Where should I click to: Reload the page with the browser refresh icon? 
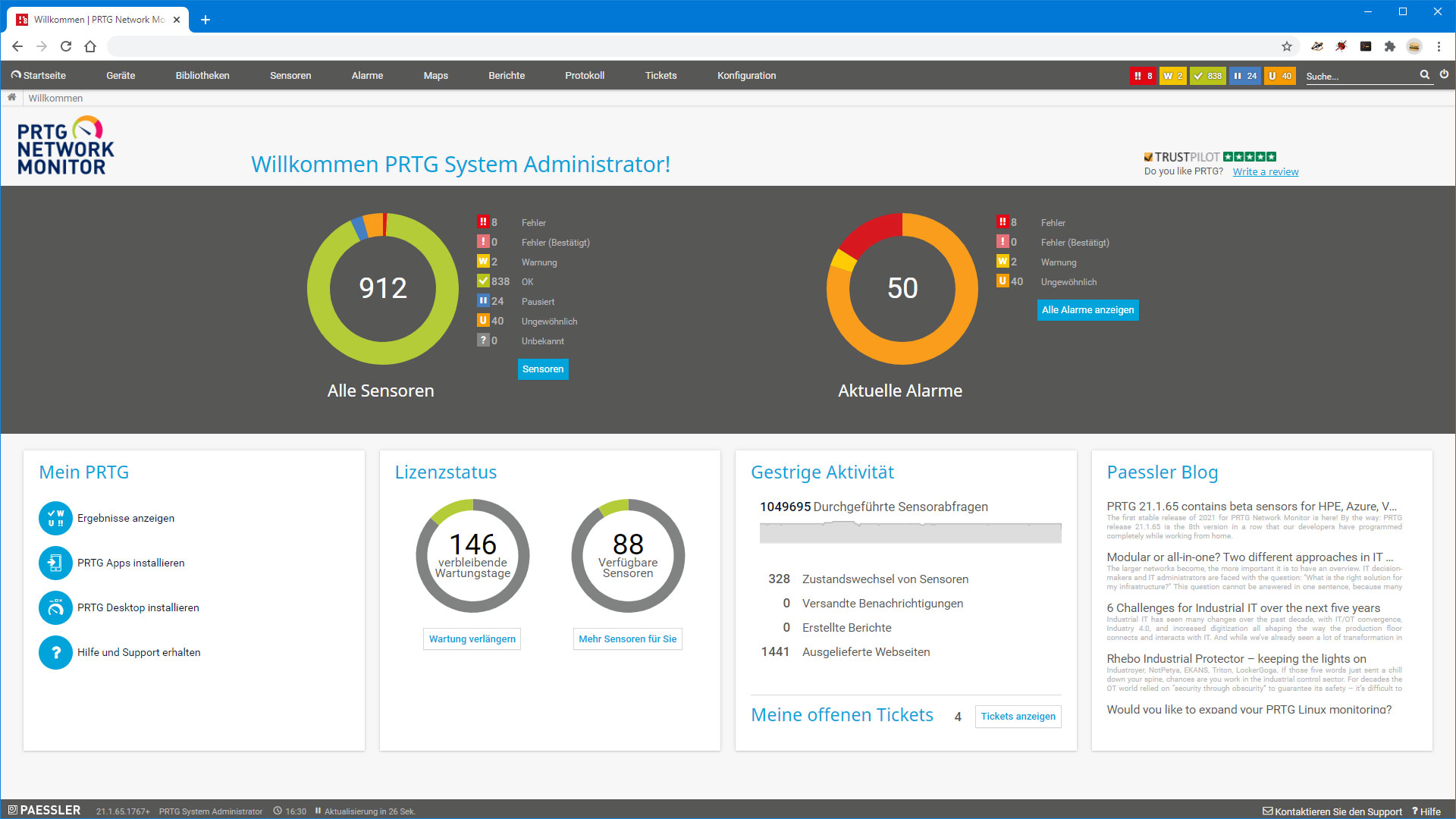pyautogui.click(x=66, y=46)
